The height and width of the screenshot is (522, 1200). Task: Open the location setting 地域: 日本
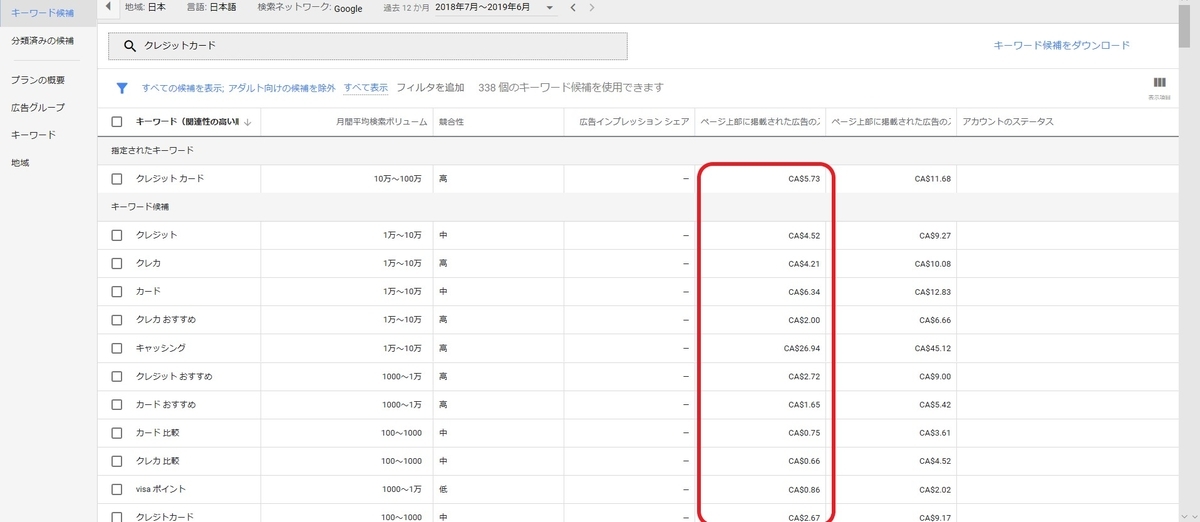146,7
